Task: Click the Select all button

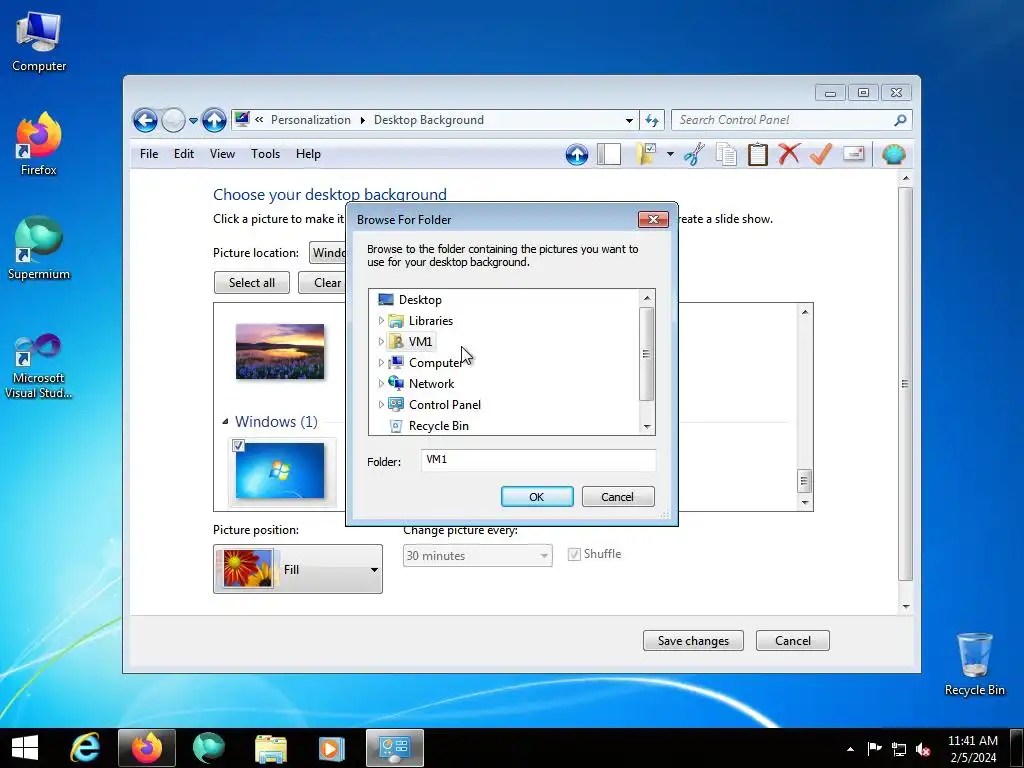Action: point(251,283)
